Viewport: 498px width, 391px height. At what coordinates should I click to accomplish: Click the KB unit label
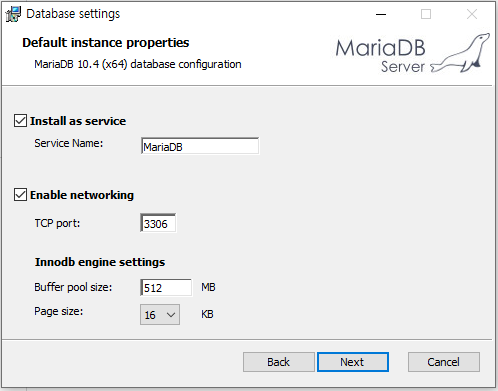tap(207, 314)
